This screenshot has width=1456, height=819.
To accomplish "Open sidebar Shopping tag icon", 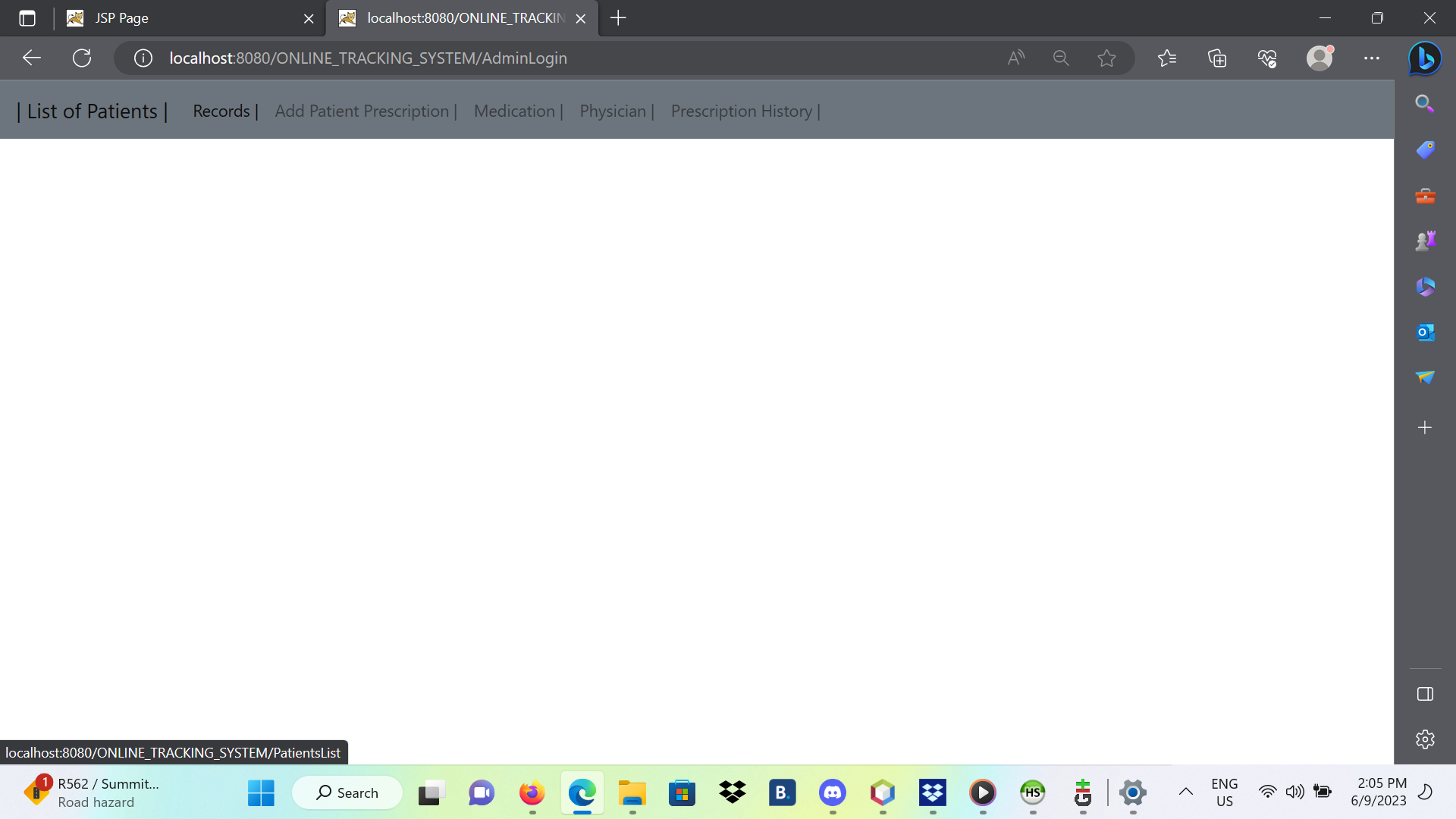I will pos(1425,149).
